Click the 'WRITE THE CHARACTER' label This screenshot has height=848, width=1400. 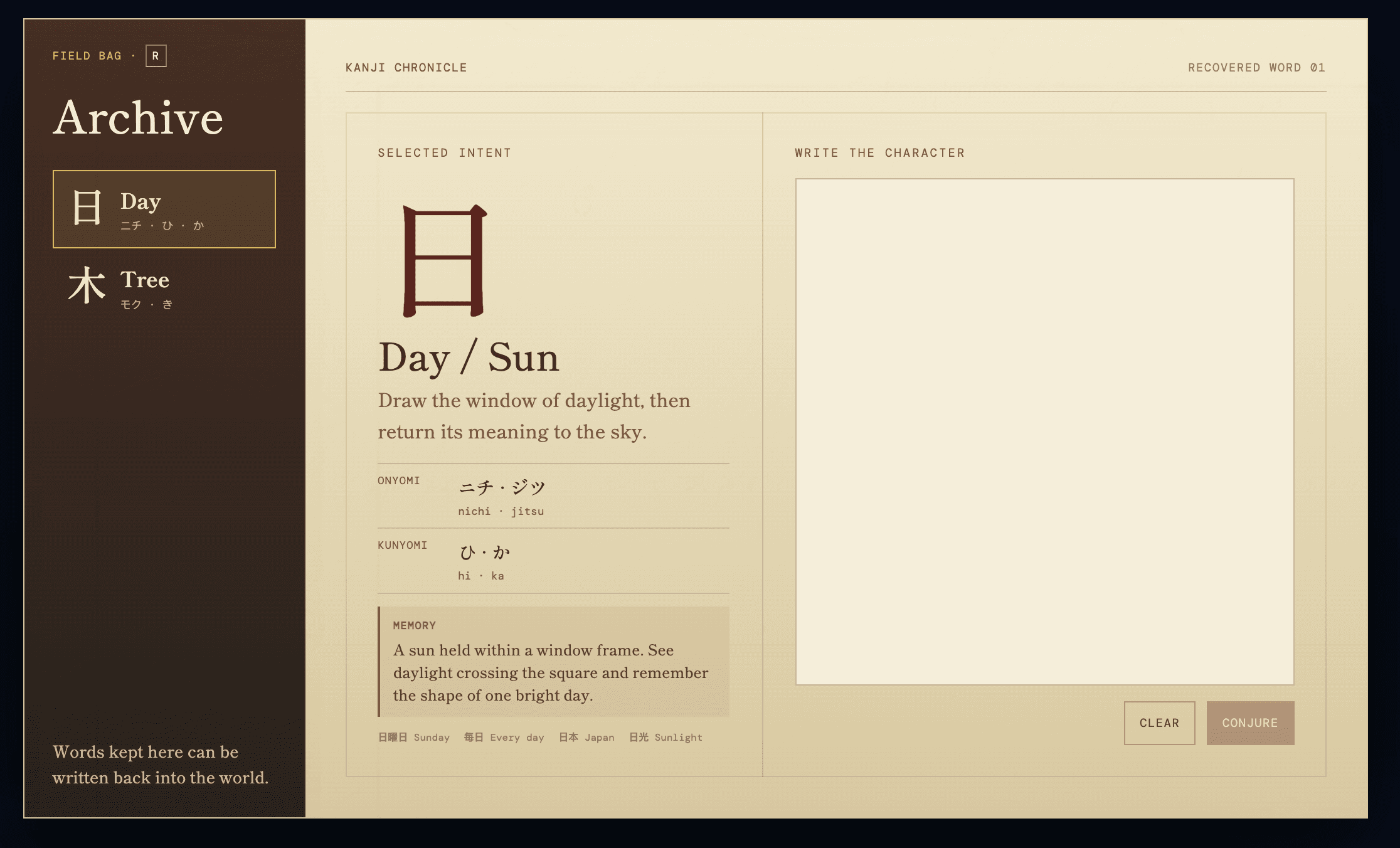point(880,153)
